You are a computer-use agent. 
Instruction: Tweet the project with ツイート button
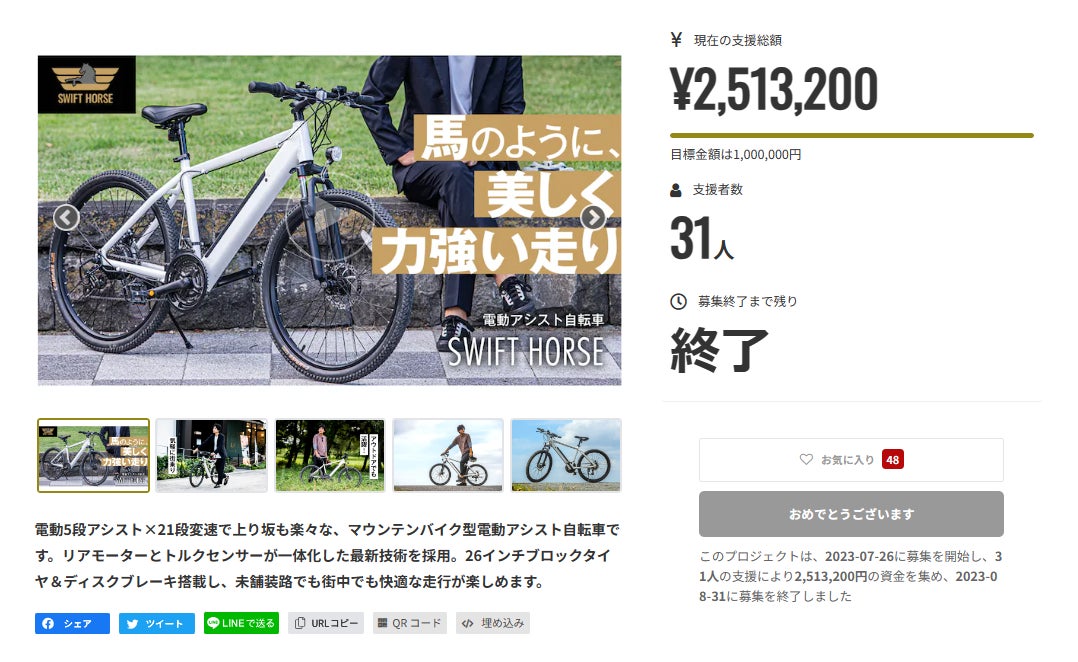tap(157, 624)
